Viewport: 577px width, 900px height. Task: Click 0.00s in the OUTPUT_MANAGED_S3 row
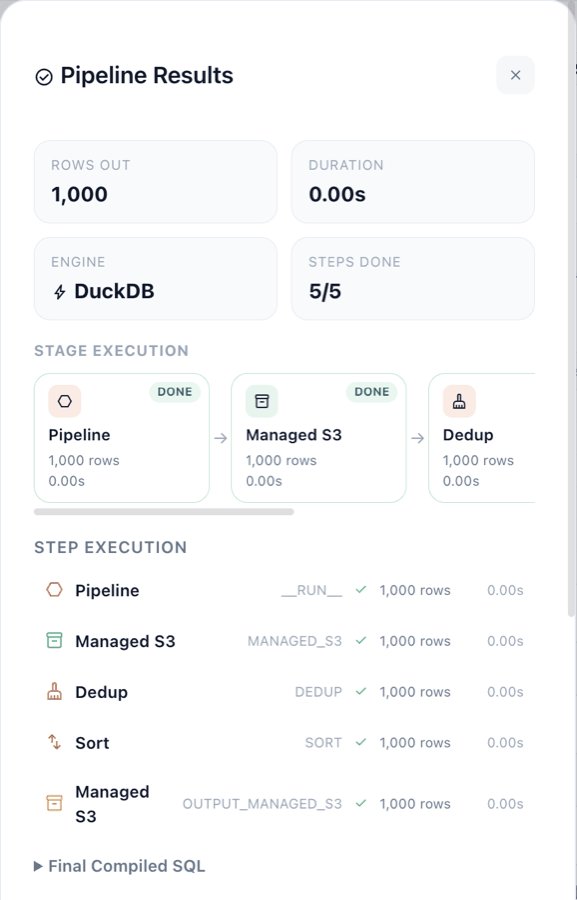tap(505, 804)
